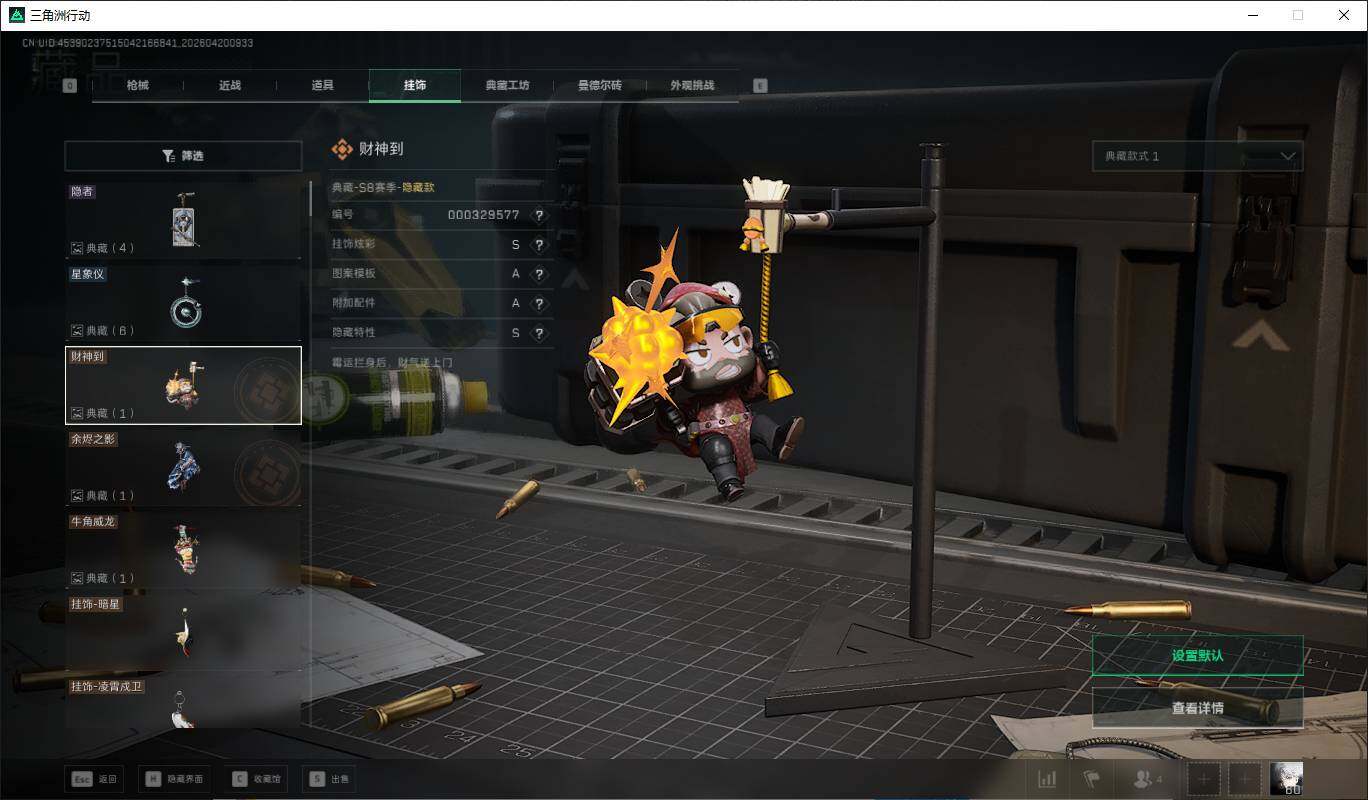This screenshot has height=800, width=1368.
Task: Click the S 出售 sell button
Action: 329,779
